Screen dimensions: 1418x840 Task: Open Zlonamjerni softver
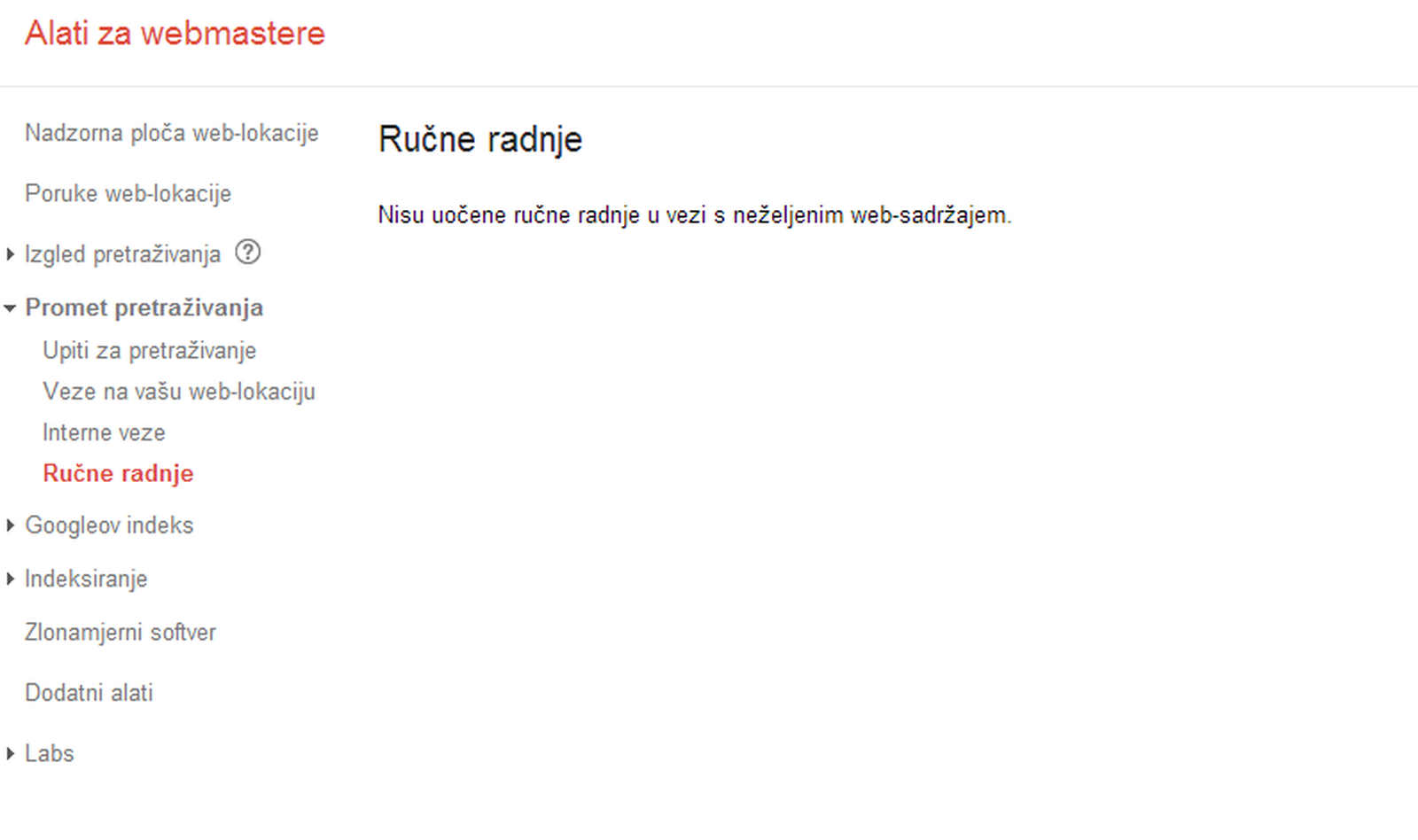click(121, 633)
